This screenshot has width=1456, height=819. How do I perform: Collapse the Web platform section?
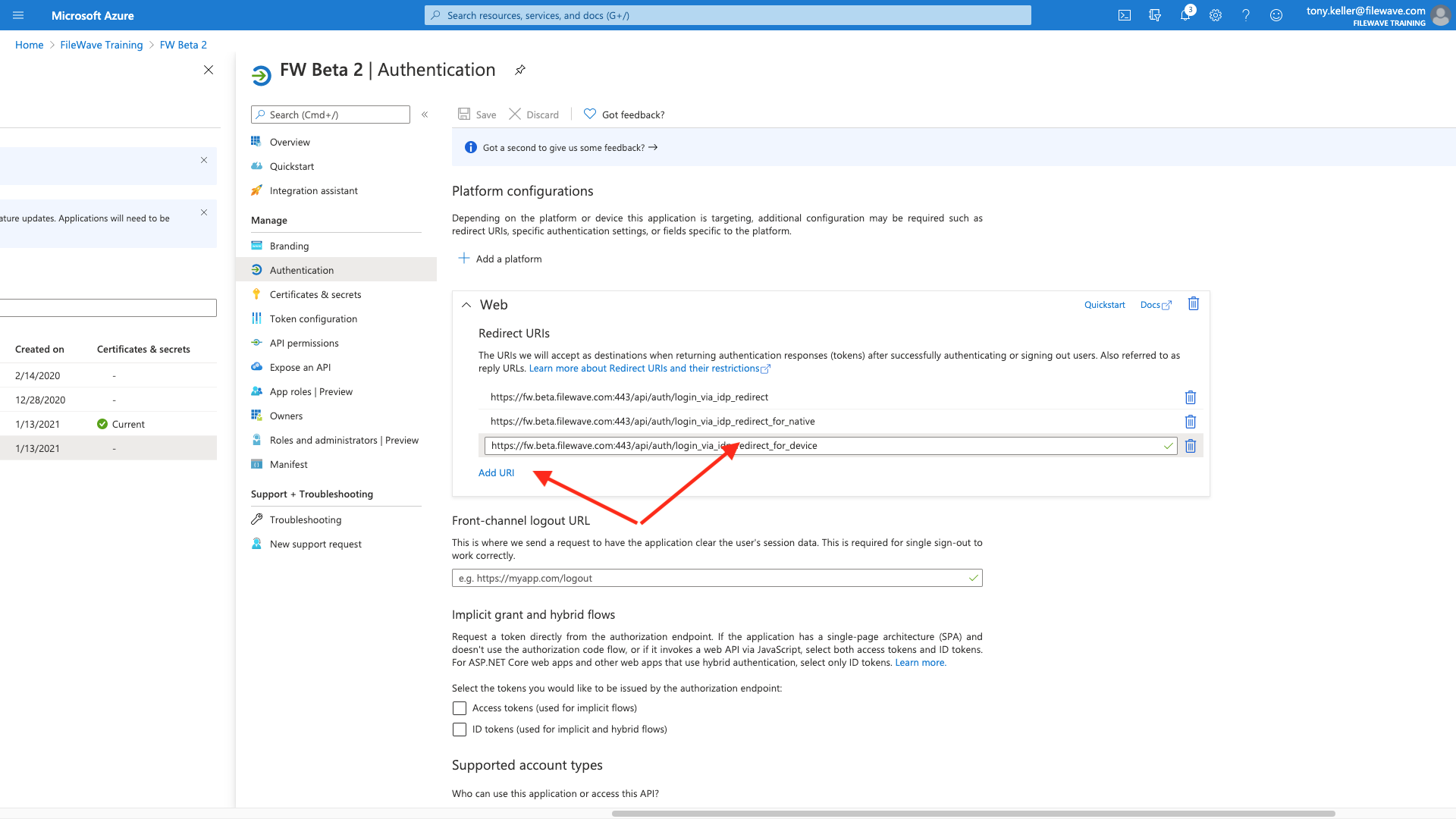coord(466,305)
